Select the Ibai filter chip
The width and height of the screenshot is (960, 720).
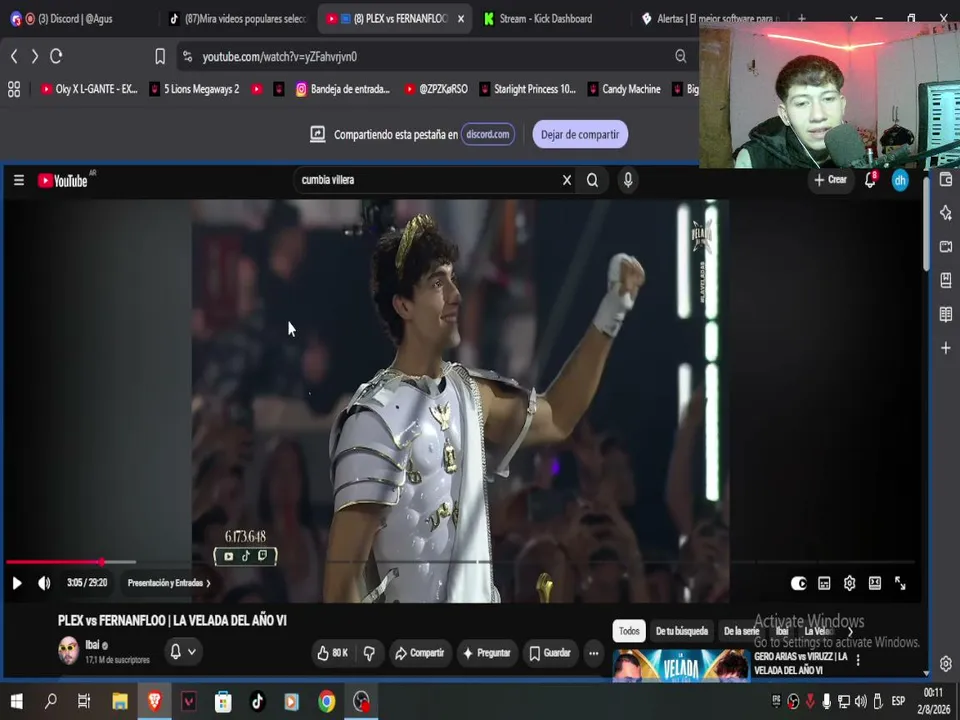pyautogui.click(x=782, y=631)
